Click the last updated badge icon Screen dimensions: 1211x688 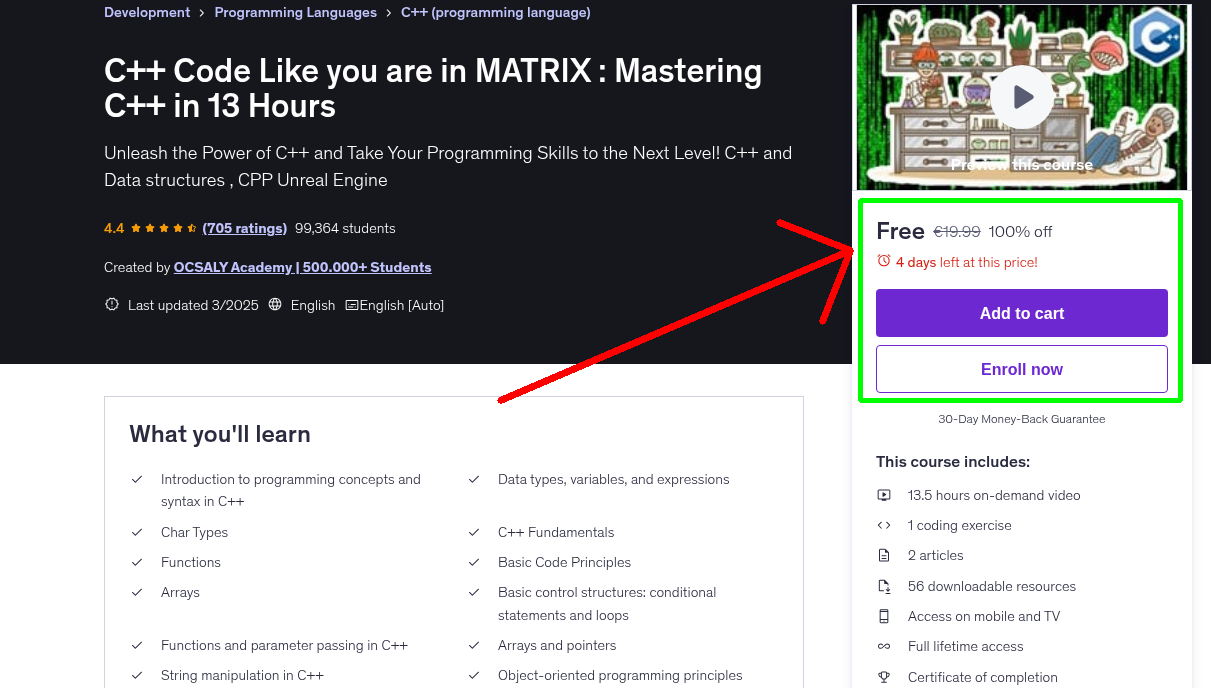(112, 305)
